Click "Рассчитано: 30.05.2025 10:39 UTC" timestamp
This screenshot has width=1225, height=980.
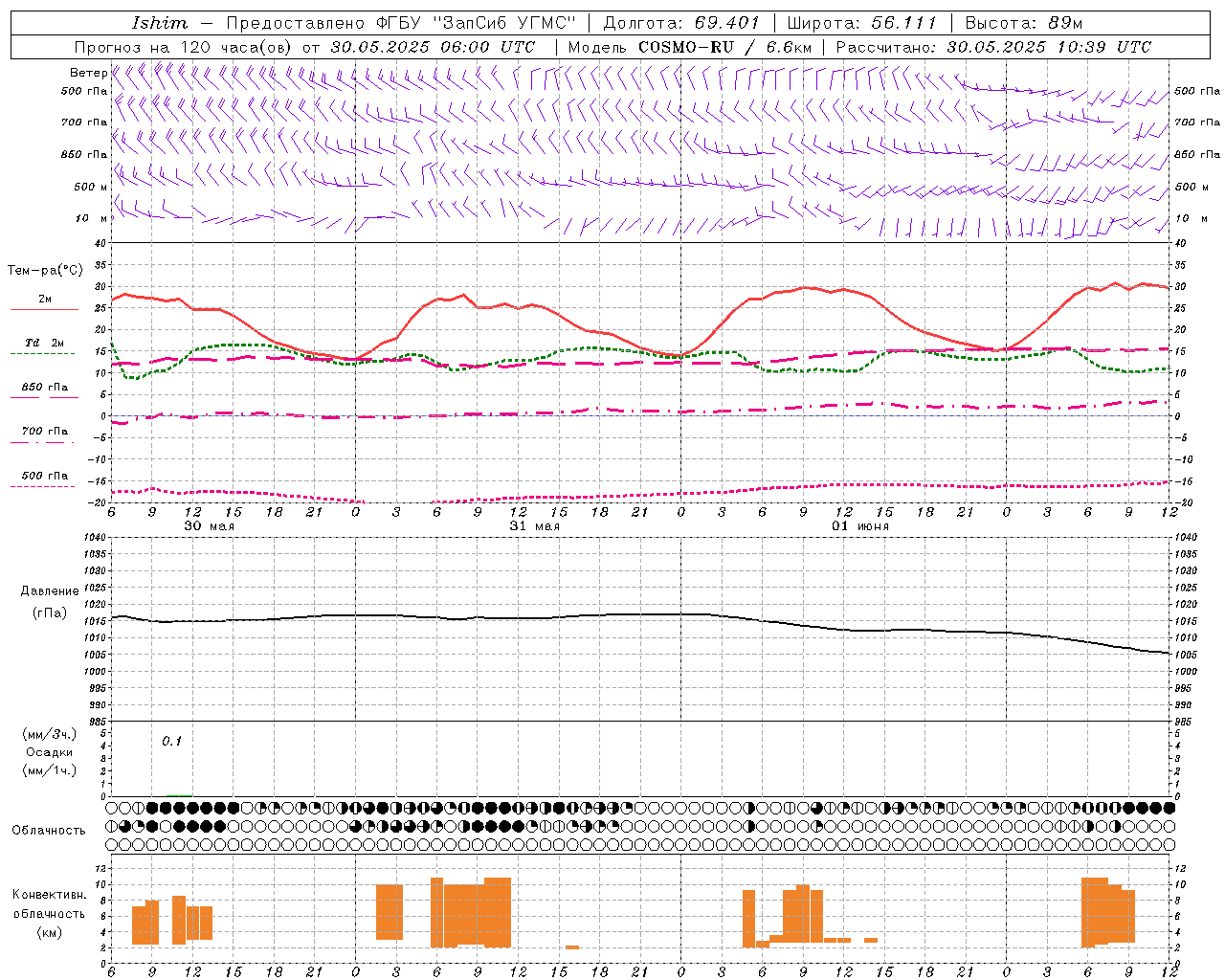993,47
